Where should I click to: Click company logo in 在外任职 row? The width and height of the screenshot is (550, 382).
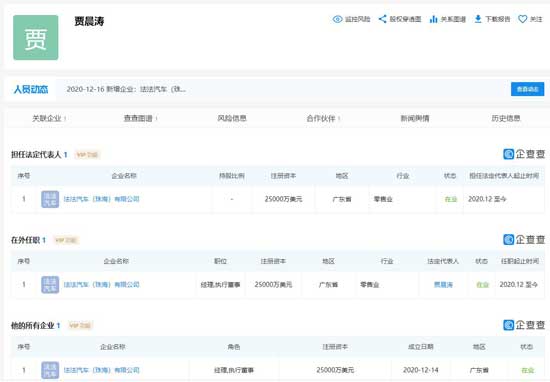tap(50, 284)
